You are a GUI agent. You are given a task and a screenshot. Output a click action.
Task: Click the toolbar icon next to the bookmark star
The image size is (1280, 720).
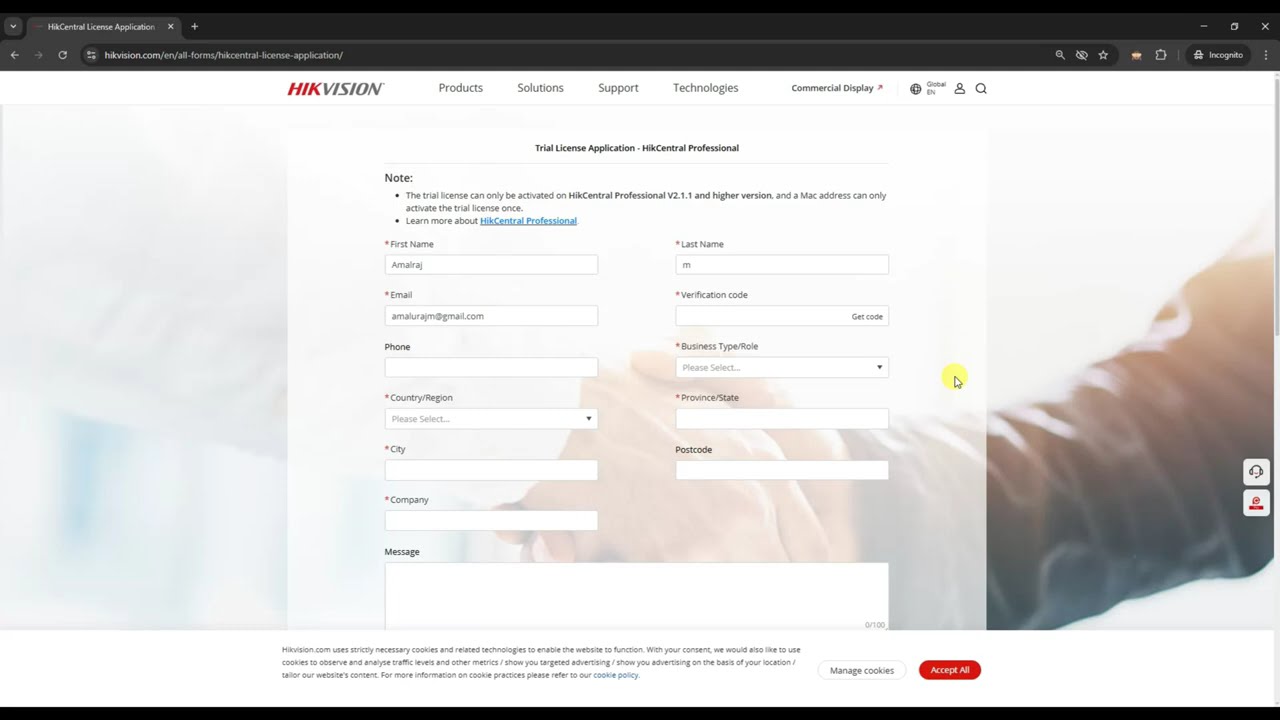point(1136,55)
